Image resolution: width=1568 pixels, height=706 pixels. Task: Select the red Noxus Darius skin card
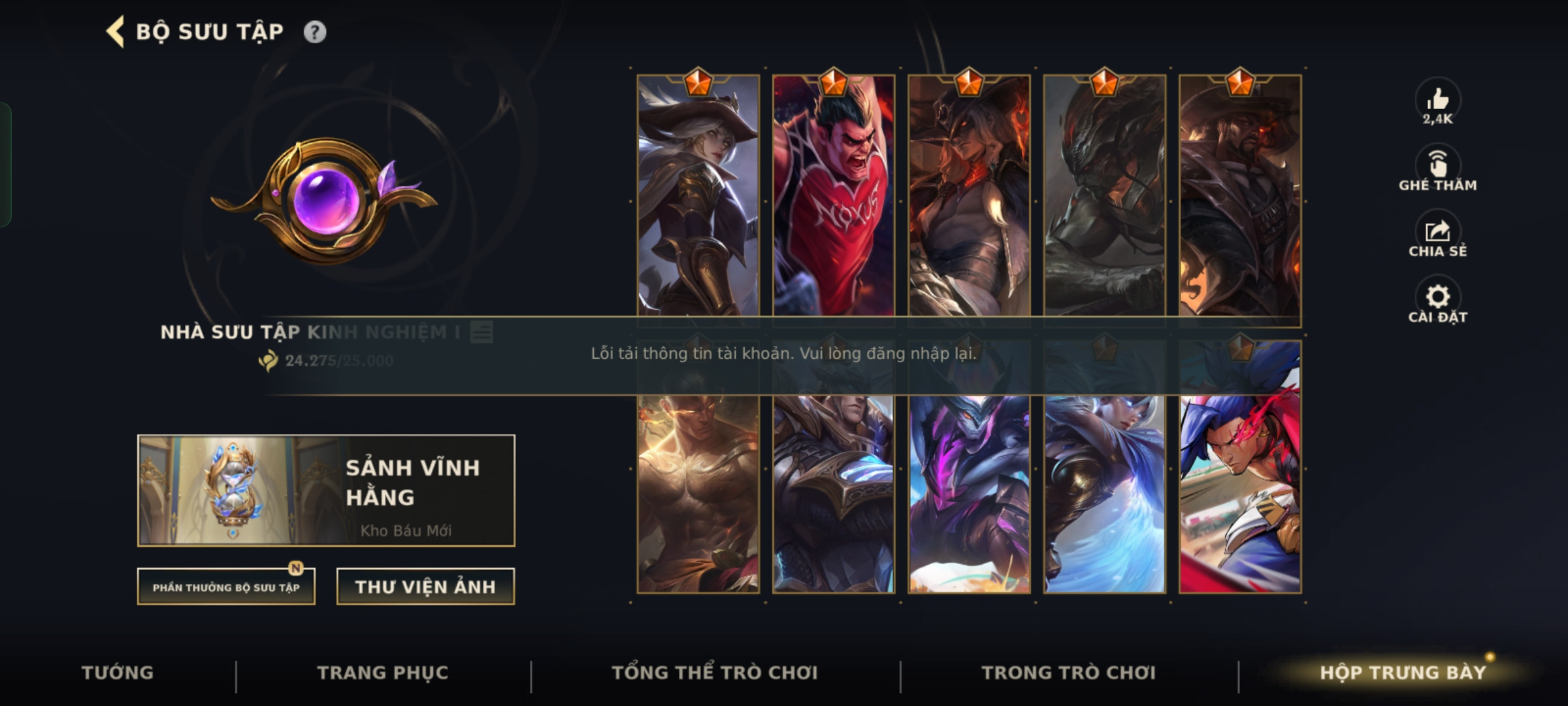click(x=834, y=196)
